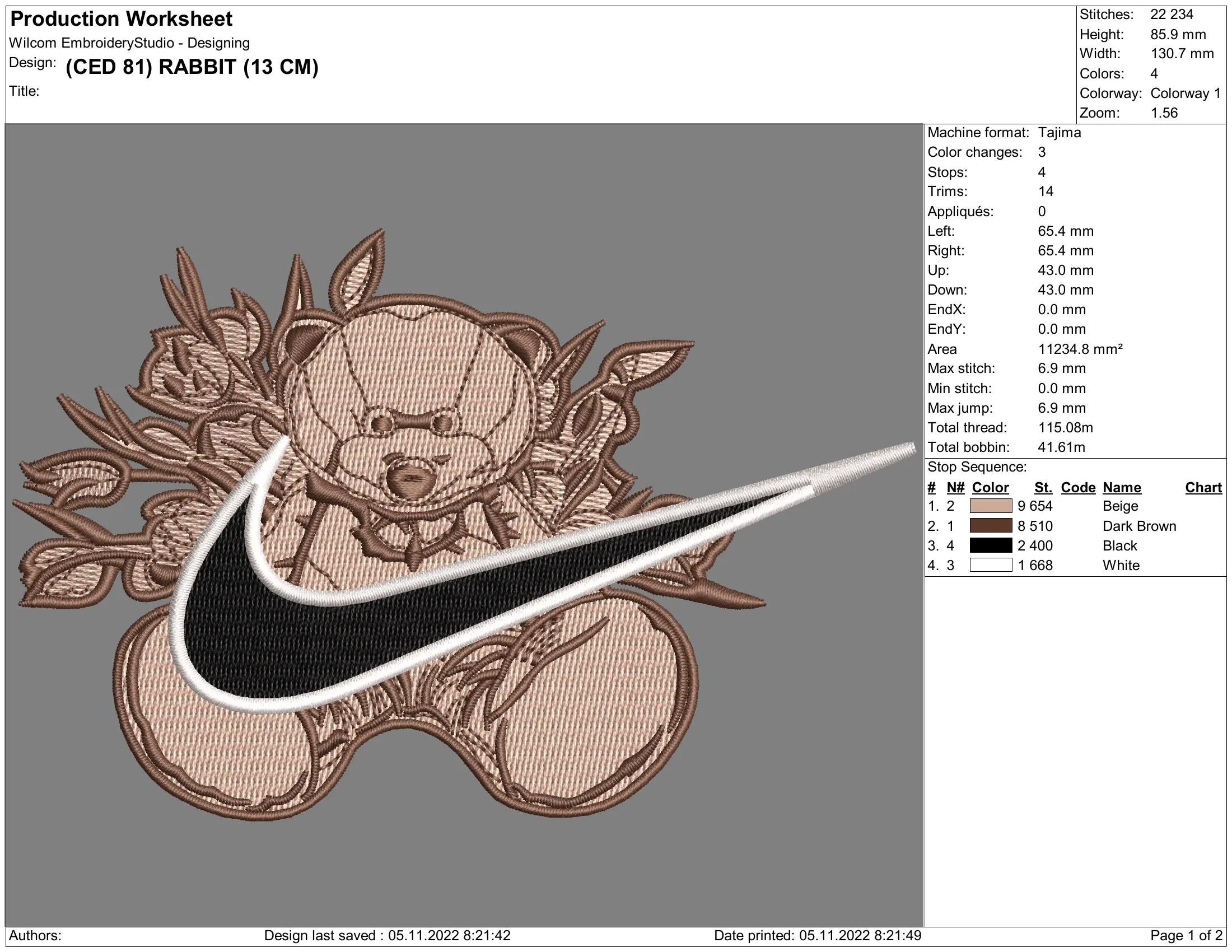
Task: Click the Height value '85.9 mm'
Action: [x=1178, y=34]
